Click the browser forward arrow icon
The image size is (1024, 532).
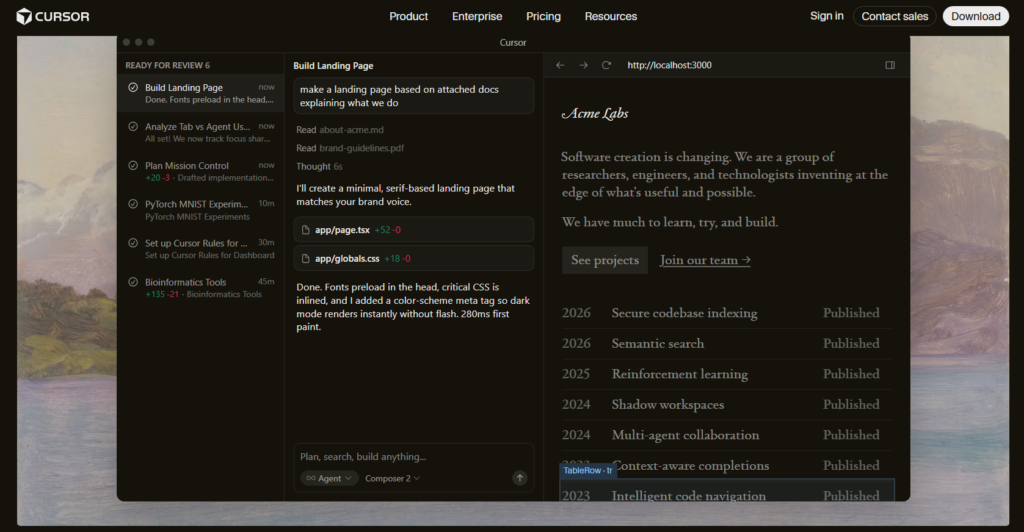[583, 65]
